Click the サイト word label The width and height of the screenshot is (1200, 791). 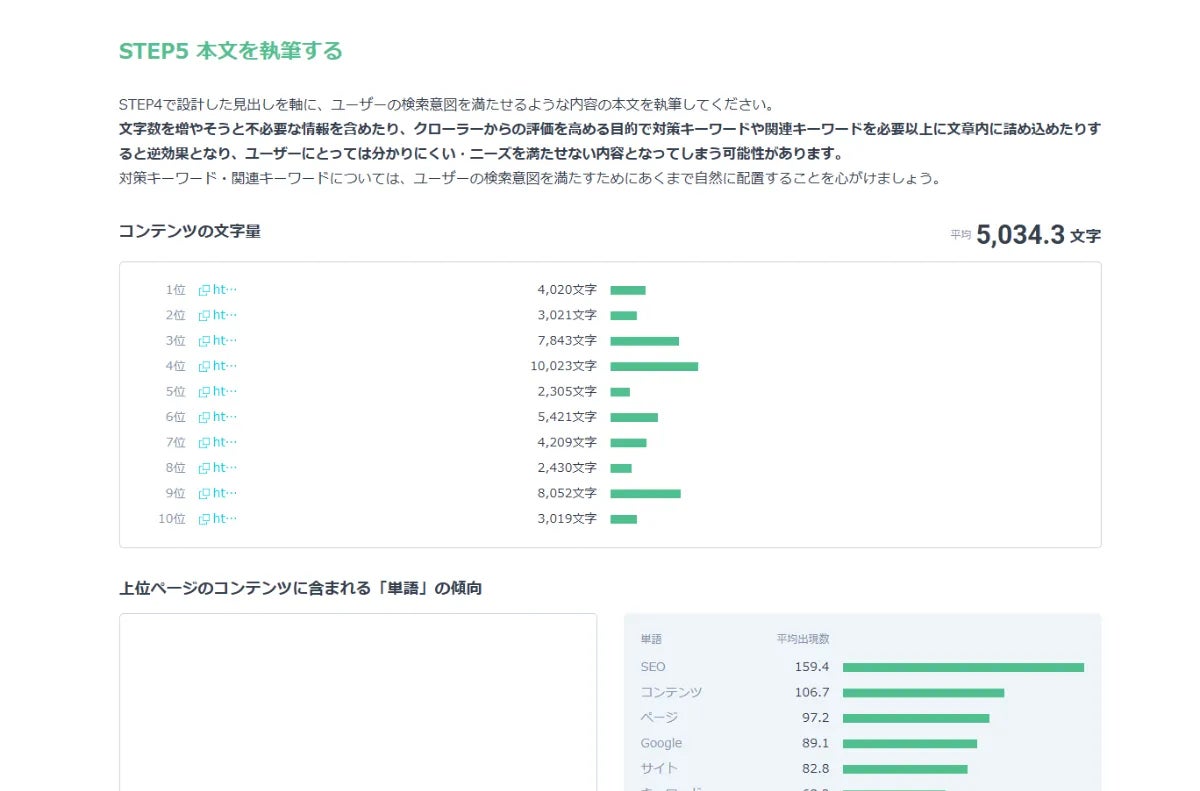pyautogui.click(x=659, y=768)
